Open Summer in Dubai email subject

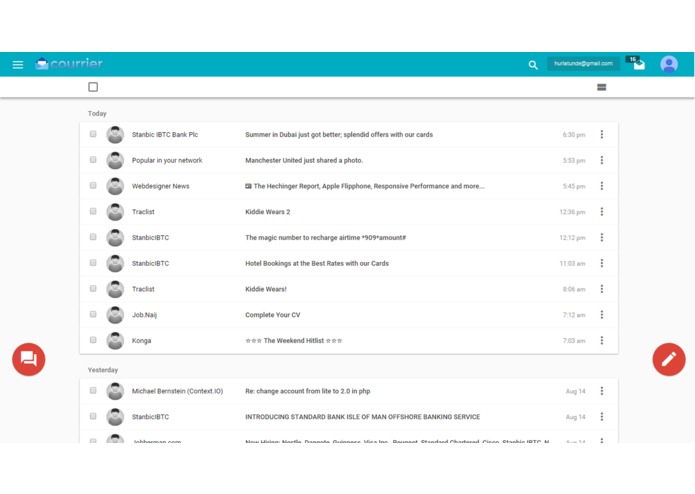(x=339, y=135)
